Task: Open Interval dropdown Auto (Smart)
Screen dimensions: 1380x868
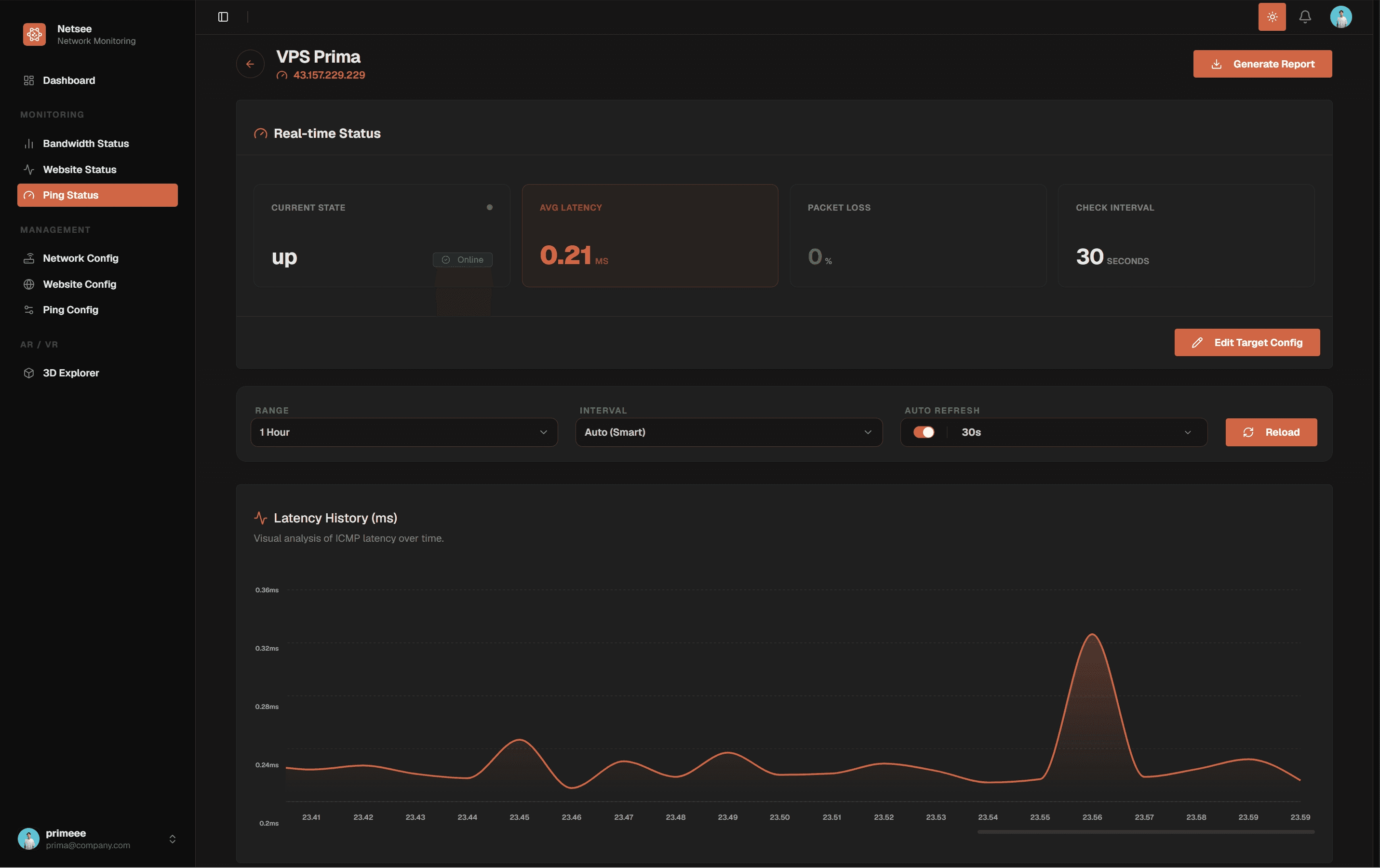Action: (x=729, y=433)
